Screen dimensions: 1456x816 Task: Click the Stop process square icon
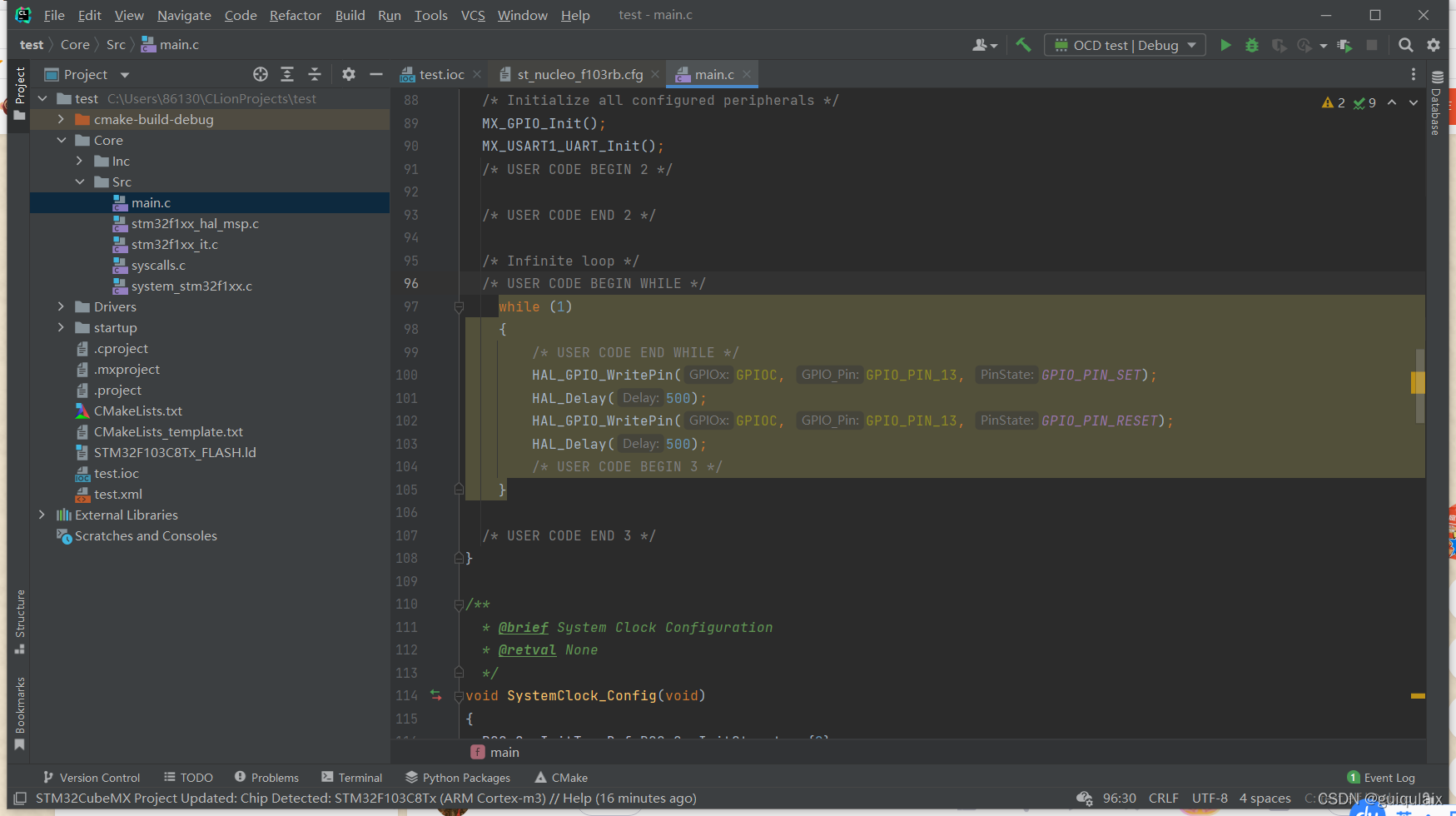pyautogui.click(x=1372, y=45)
